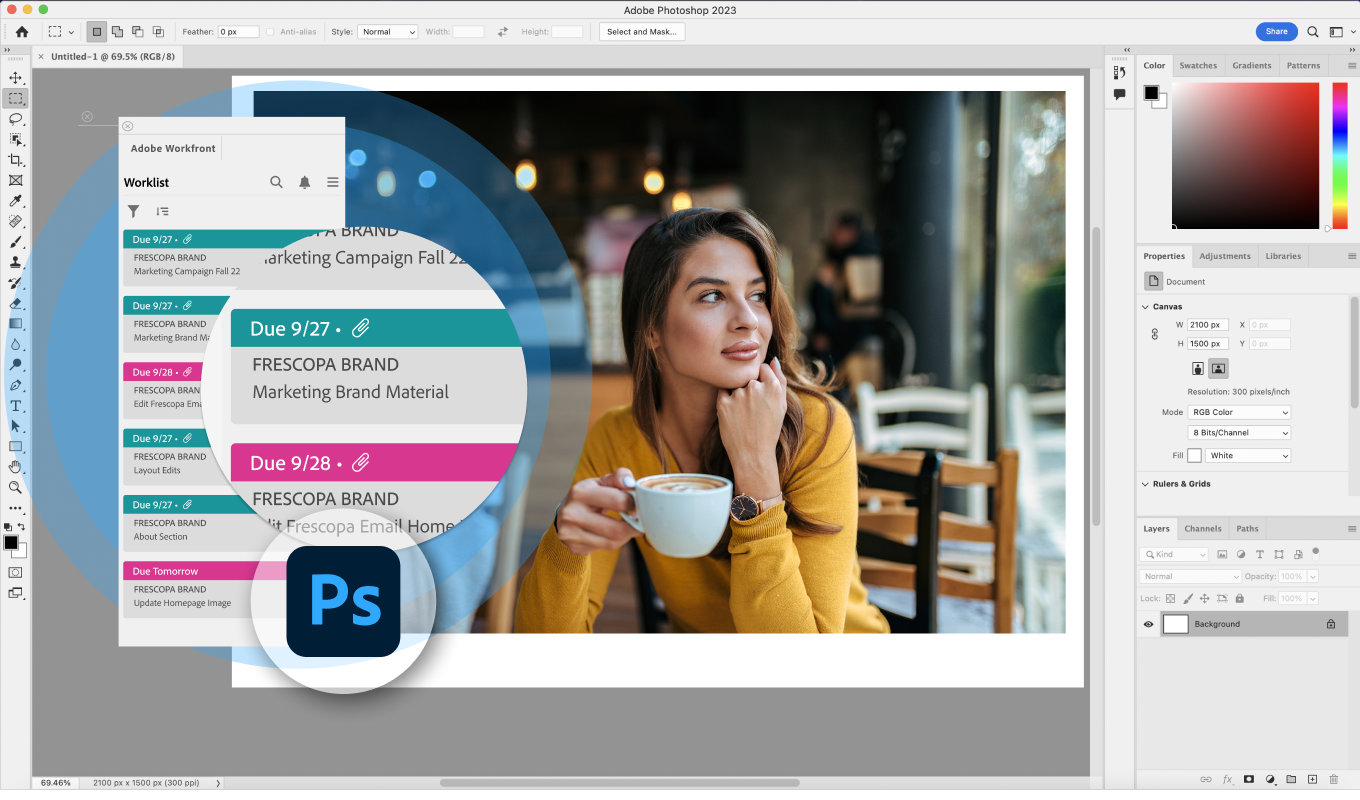1360x800 pixels.
Task: Set canvas to landscape orientation
Action: coord(1218,368)
